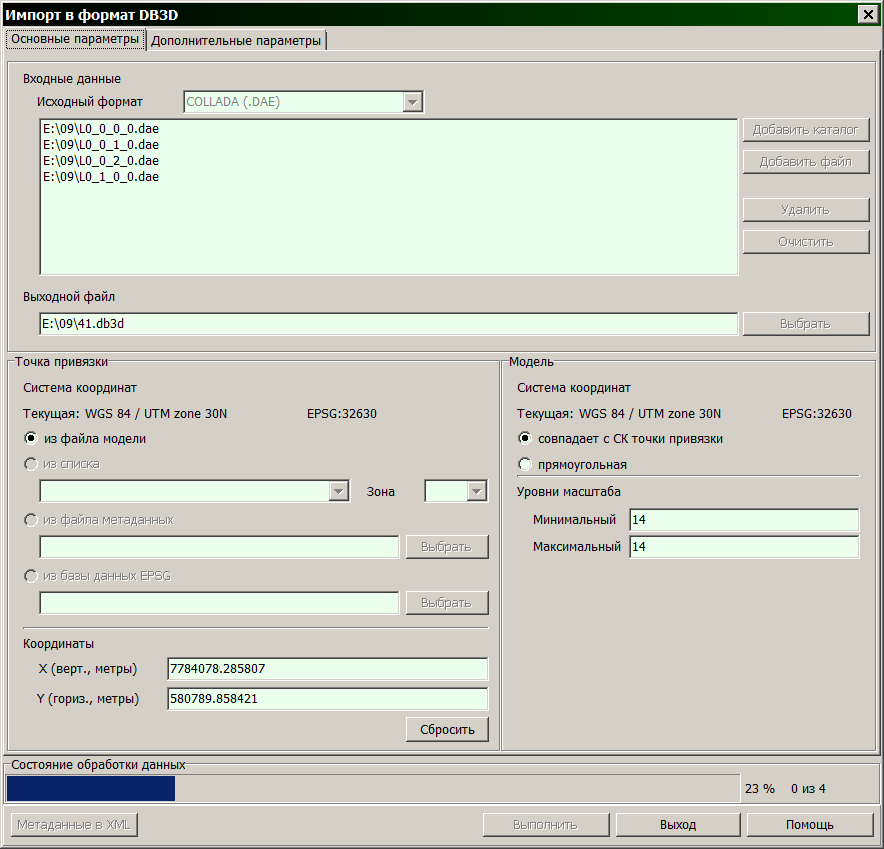Expand the Зона dropdown
The image size is (884, 849).
(x=476, y=491)
